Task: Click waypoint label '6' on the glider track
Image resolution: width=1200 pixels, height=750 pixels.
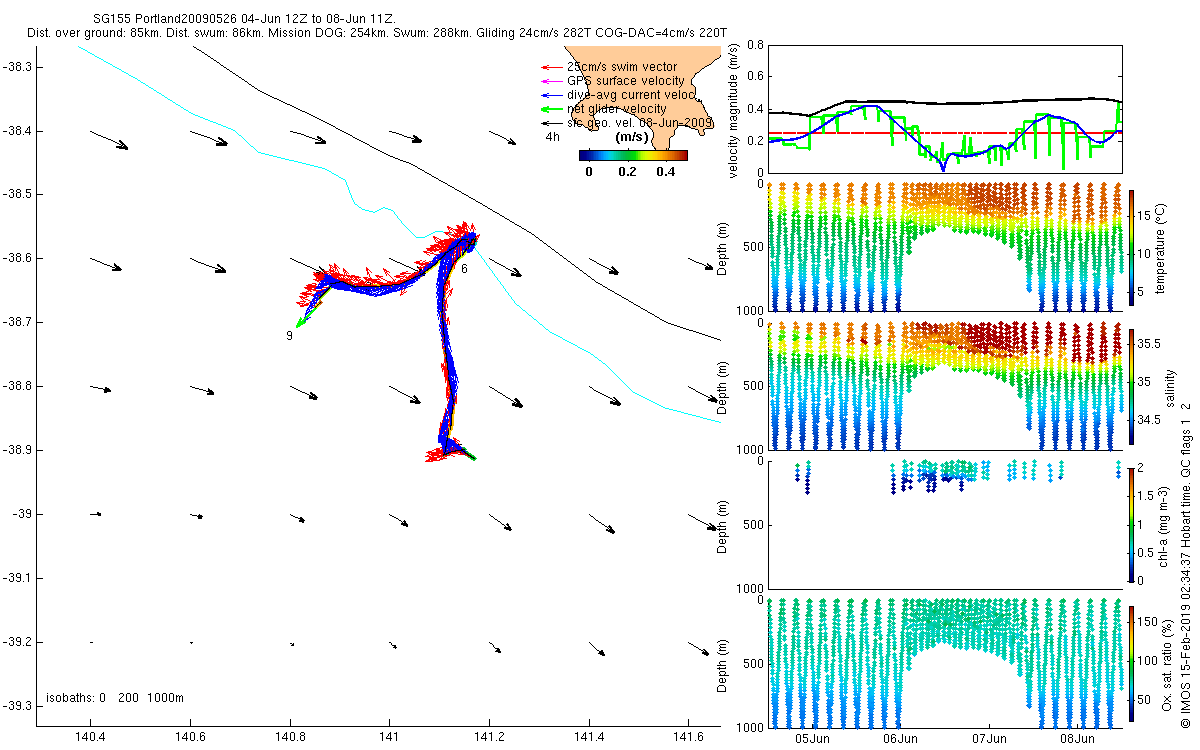Action: click(x=465, y=269)
